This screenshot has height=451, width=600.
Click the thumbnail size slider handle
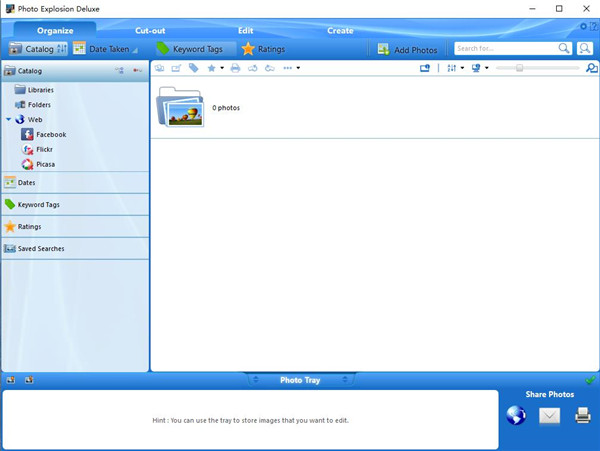pyautogui.click(x=519, y=68)
